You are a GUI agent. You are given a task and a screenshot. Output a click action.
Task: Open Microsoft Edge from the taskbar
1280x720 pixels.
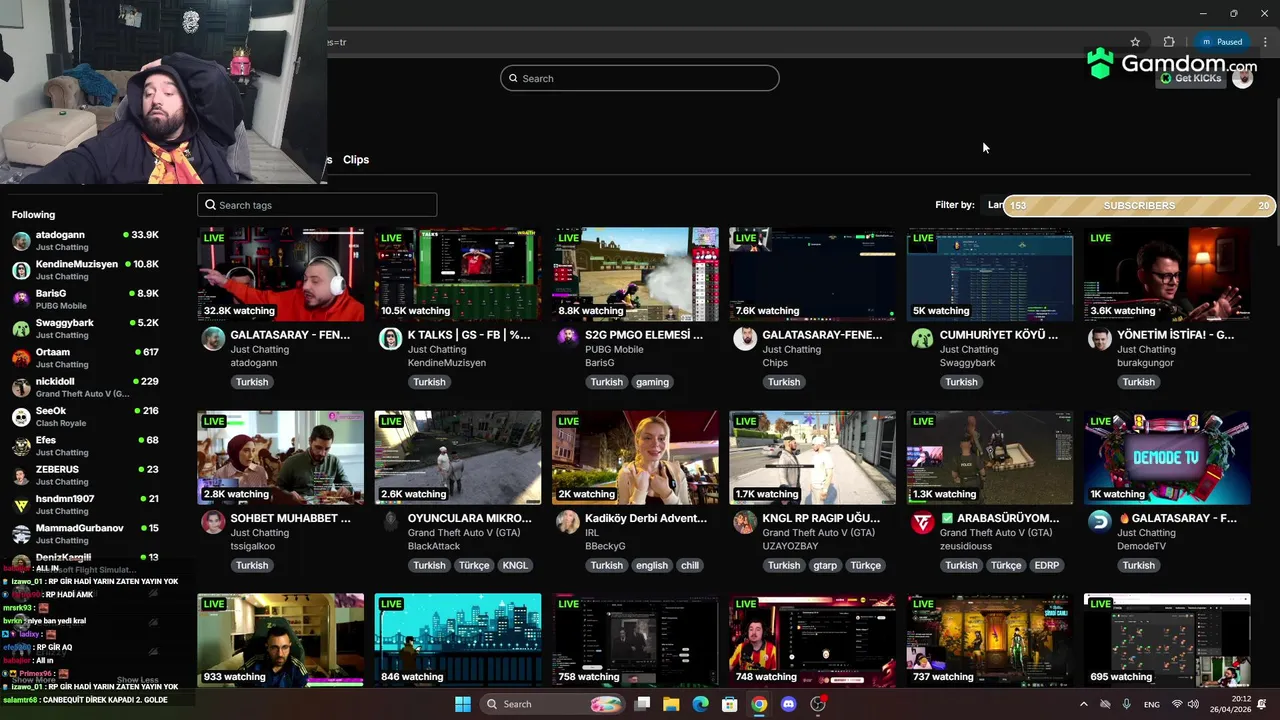coord(701,704)
